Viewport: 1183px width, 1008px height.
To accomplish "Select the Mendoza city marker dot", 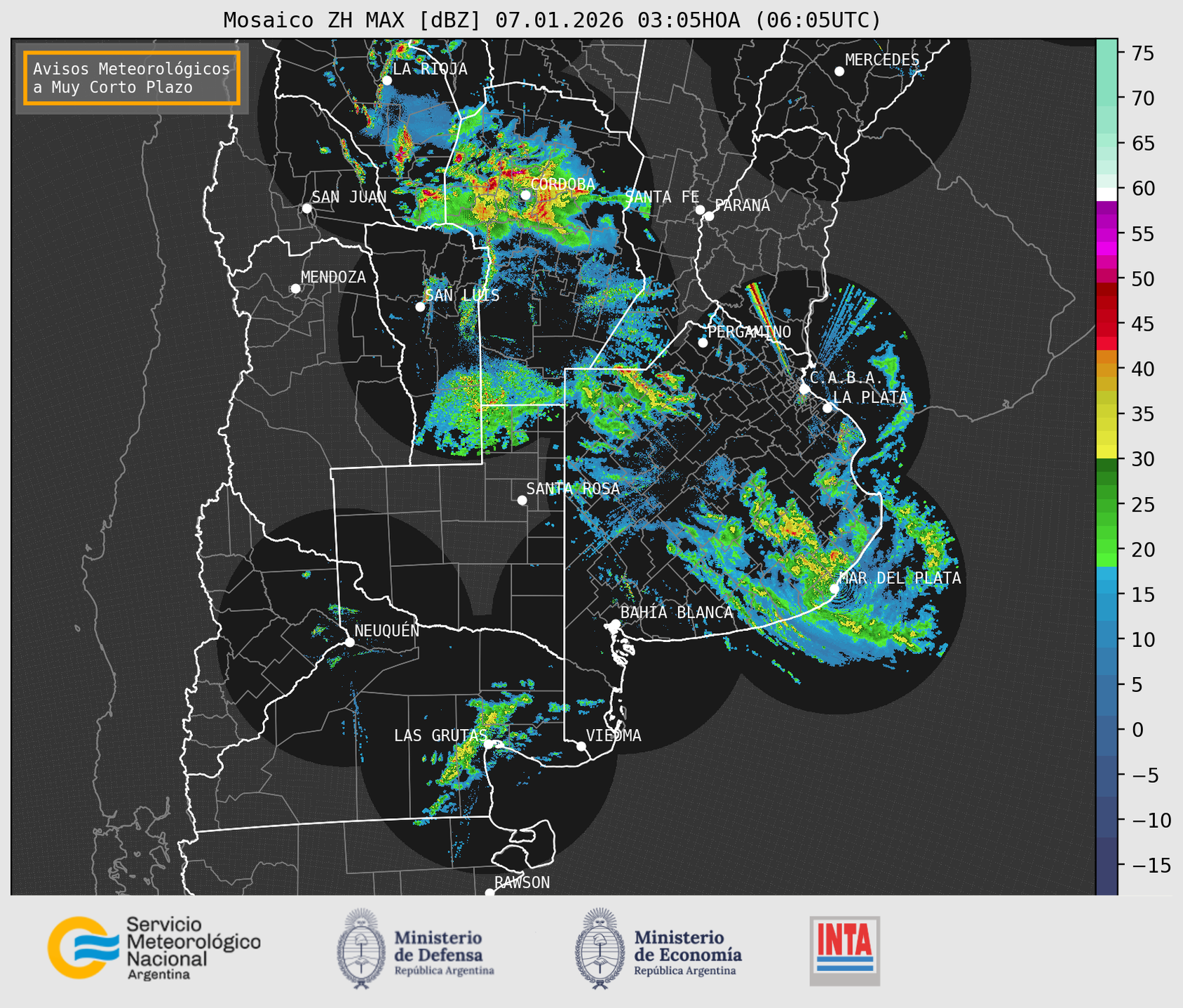I will click(x=295, y=289).
